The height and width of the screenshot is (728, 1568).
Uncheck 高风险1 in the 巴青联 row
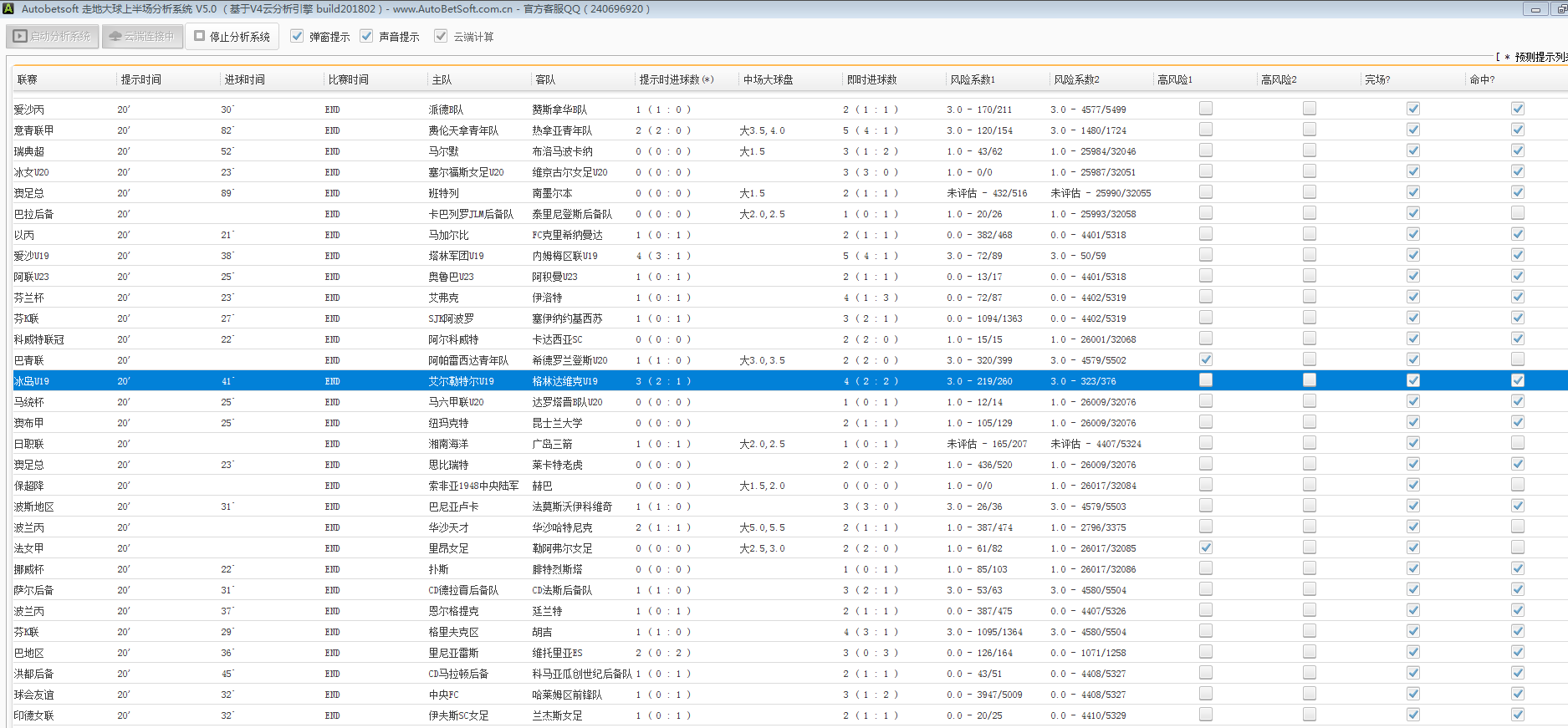(1206, 359)
